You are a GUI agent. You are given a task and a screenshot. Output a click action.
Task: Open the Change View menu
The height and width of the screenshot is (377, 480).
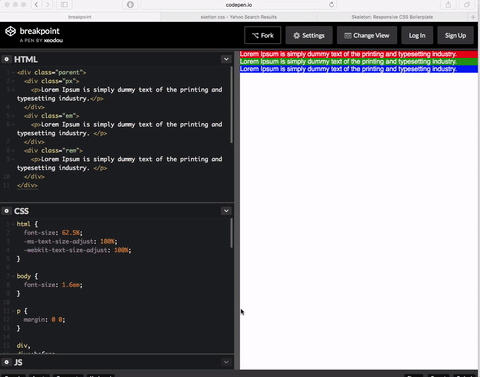pos(367,35)
